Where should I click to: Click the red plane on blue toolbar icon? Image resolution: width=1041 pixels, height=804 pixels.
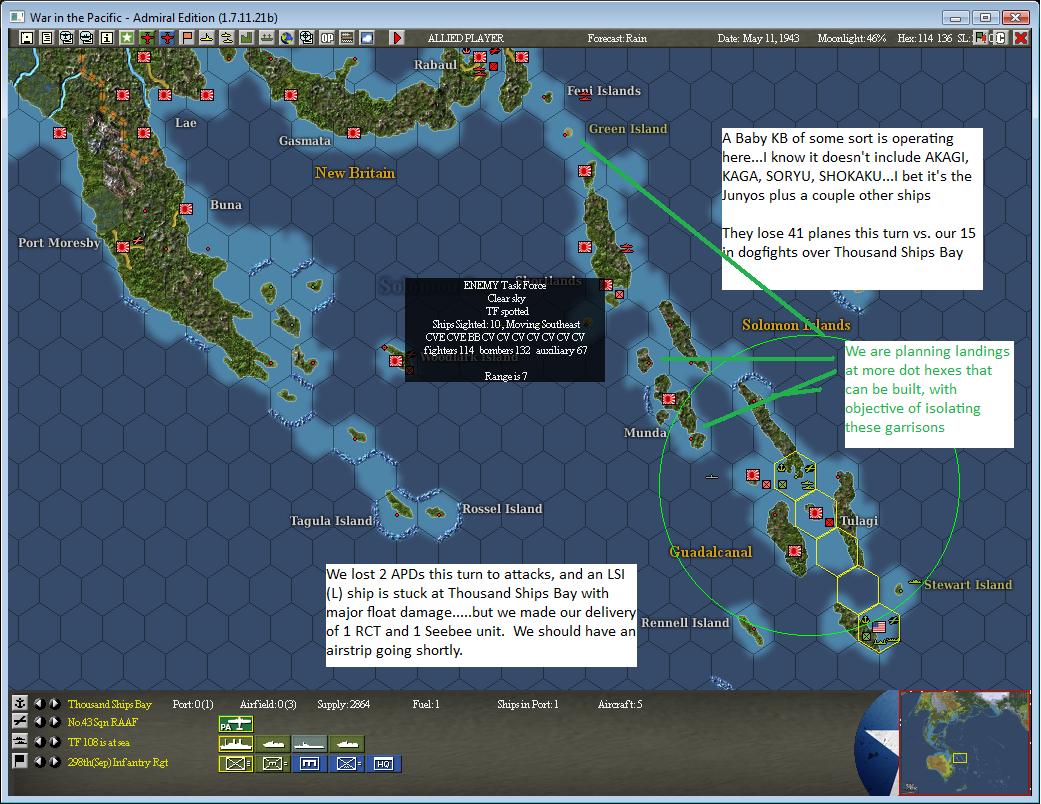tap(167, 38)
